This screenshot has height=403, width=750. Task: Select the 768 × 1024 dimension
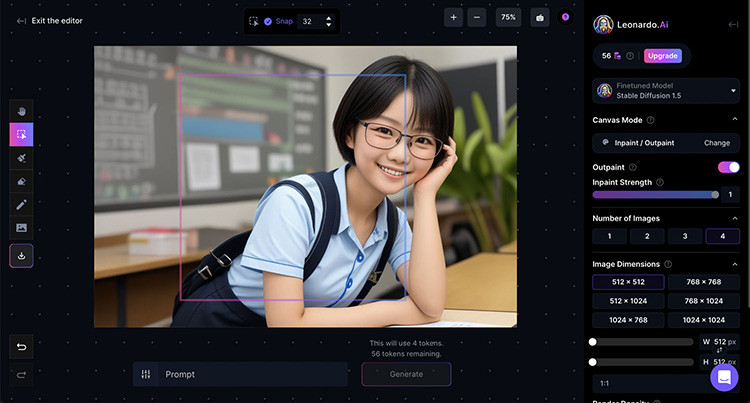[x=704, y=301]
